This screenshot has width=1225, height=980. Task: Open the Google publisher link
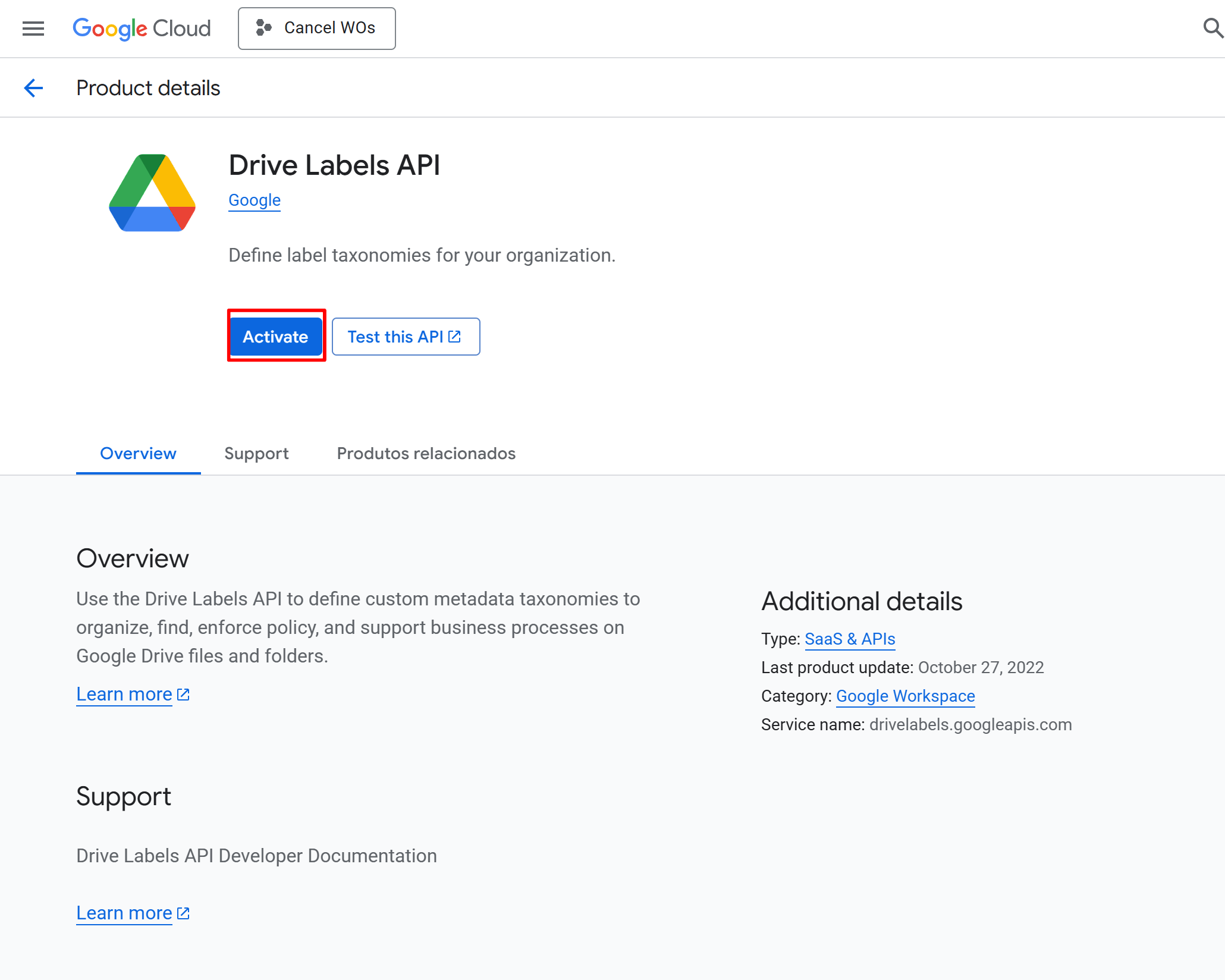click(254, 200)
